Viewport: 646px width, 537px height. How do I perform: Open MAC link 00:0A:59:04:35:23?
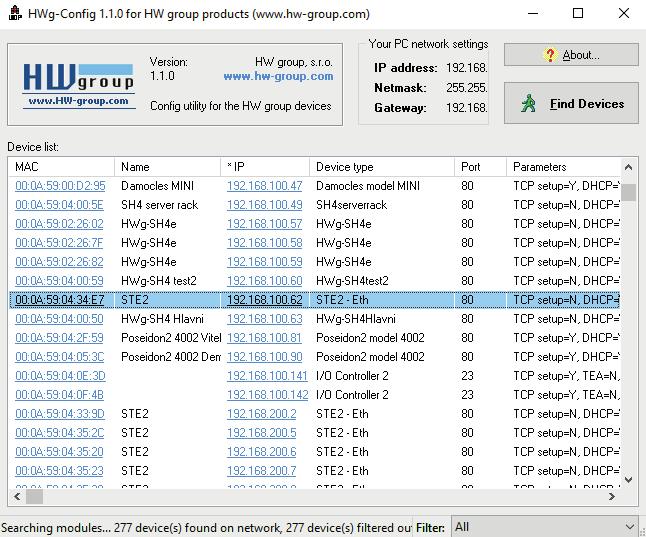click(59, 470)
